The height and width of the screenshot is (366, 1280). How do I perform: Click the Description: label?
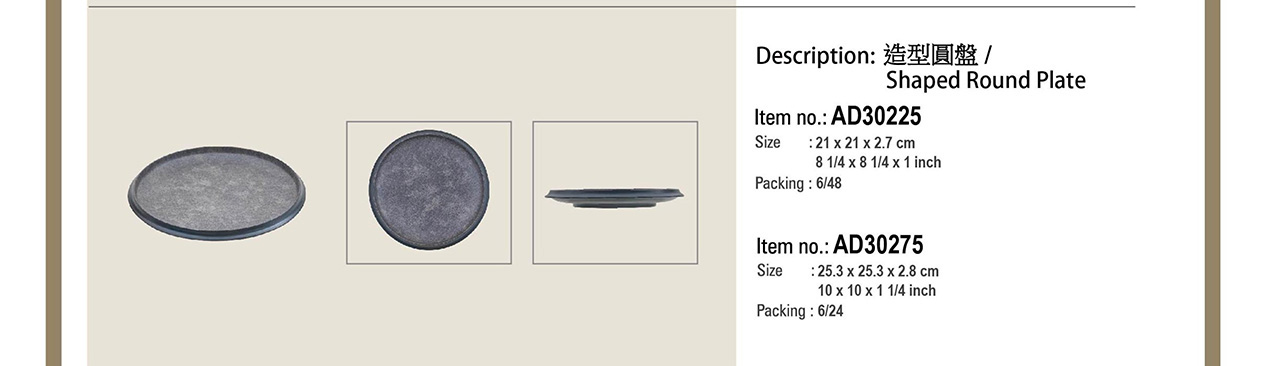click(x=816, y=56)
